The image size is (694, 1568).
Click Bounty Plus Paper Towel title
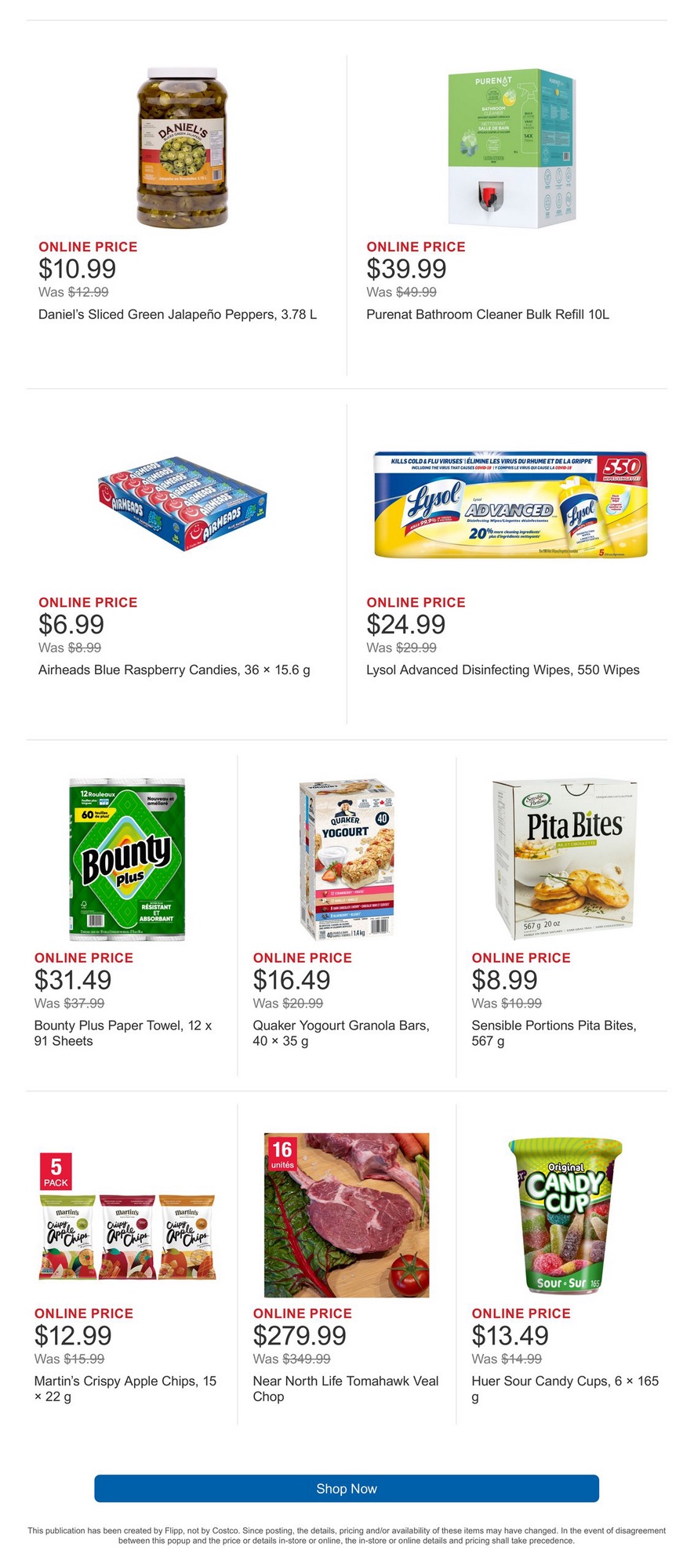[123, 1033]
